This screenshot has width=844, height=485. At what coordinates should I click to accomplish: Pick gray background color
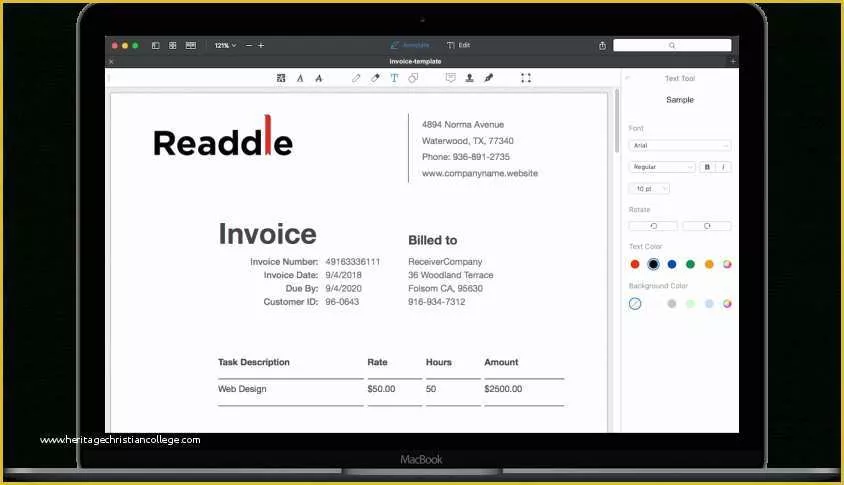pyautogui.click(x=672, y=304)
